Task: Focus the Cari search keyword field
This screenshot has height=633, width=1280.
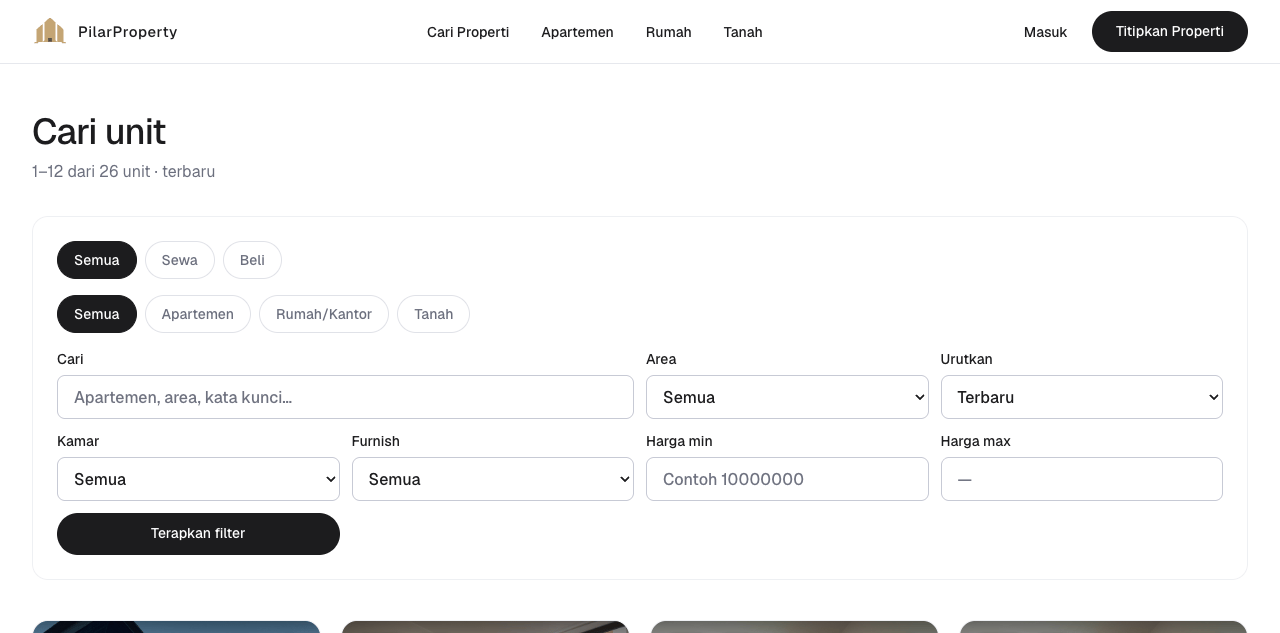Action: coord(345,397)
